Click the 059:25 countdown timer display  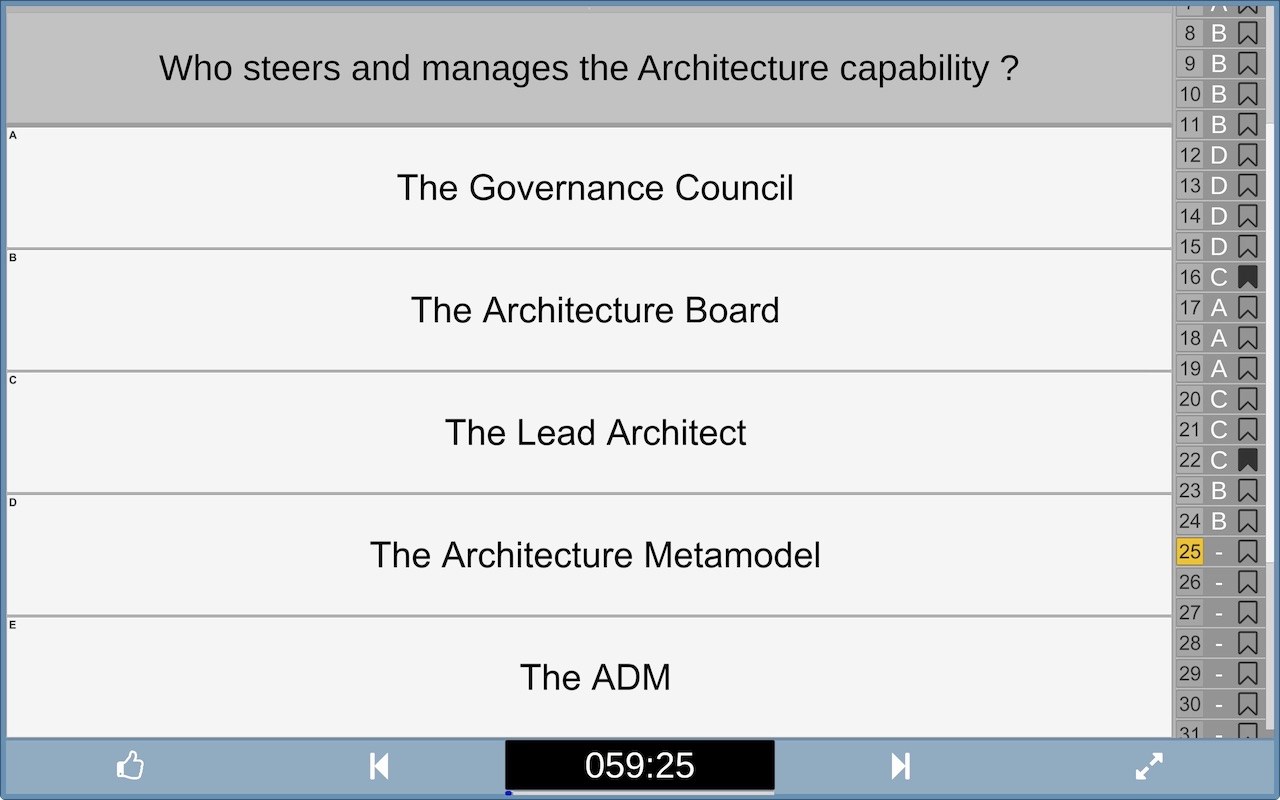click(x=640, y=766)
